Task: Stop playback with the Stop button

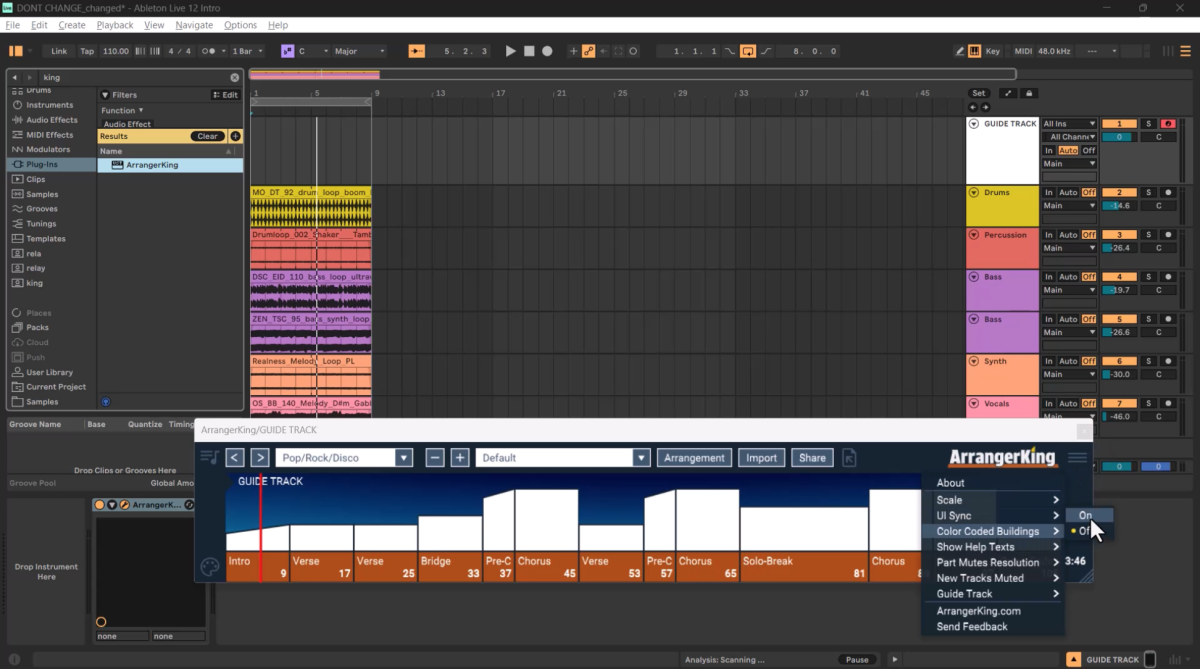Action: point(529,51)
